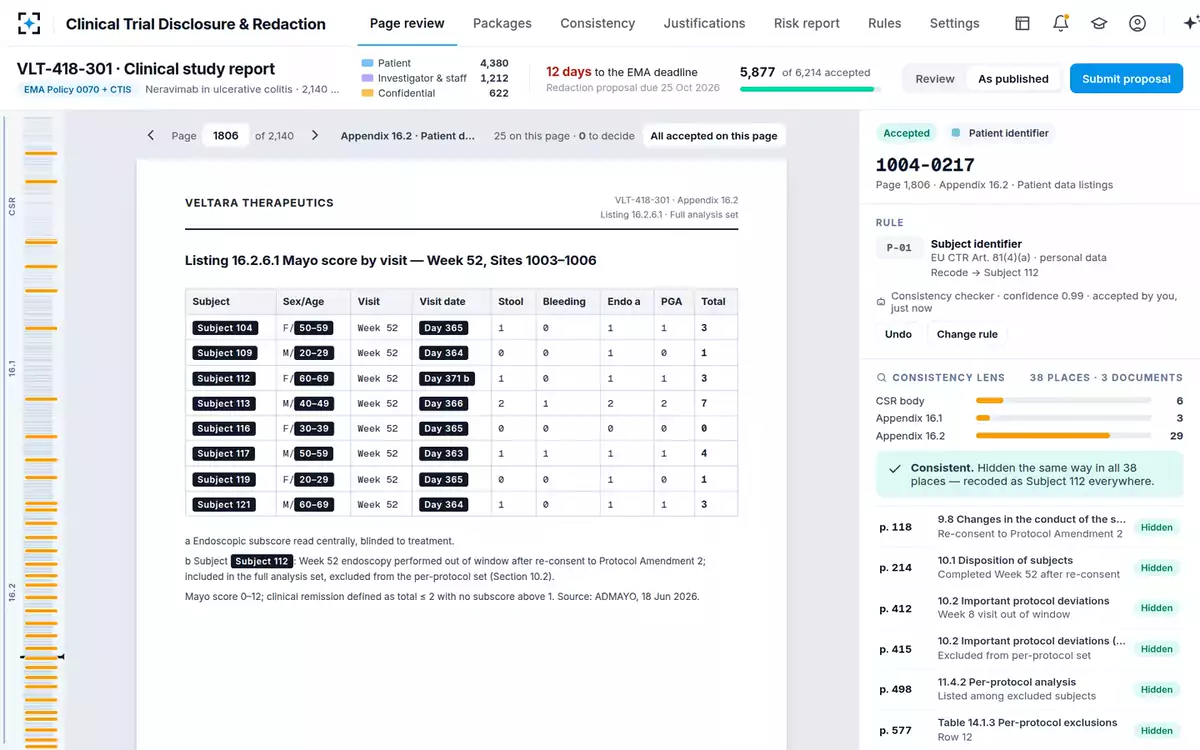Open the layout panel icon

(1022, 23)
